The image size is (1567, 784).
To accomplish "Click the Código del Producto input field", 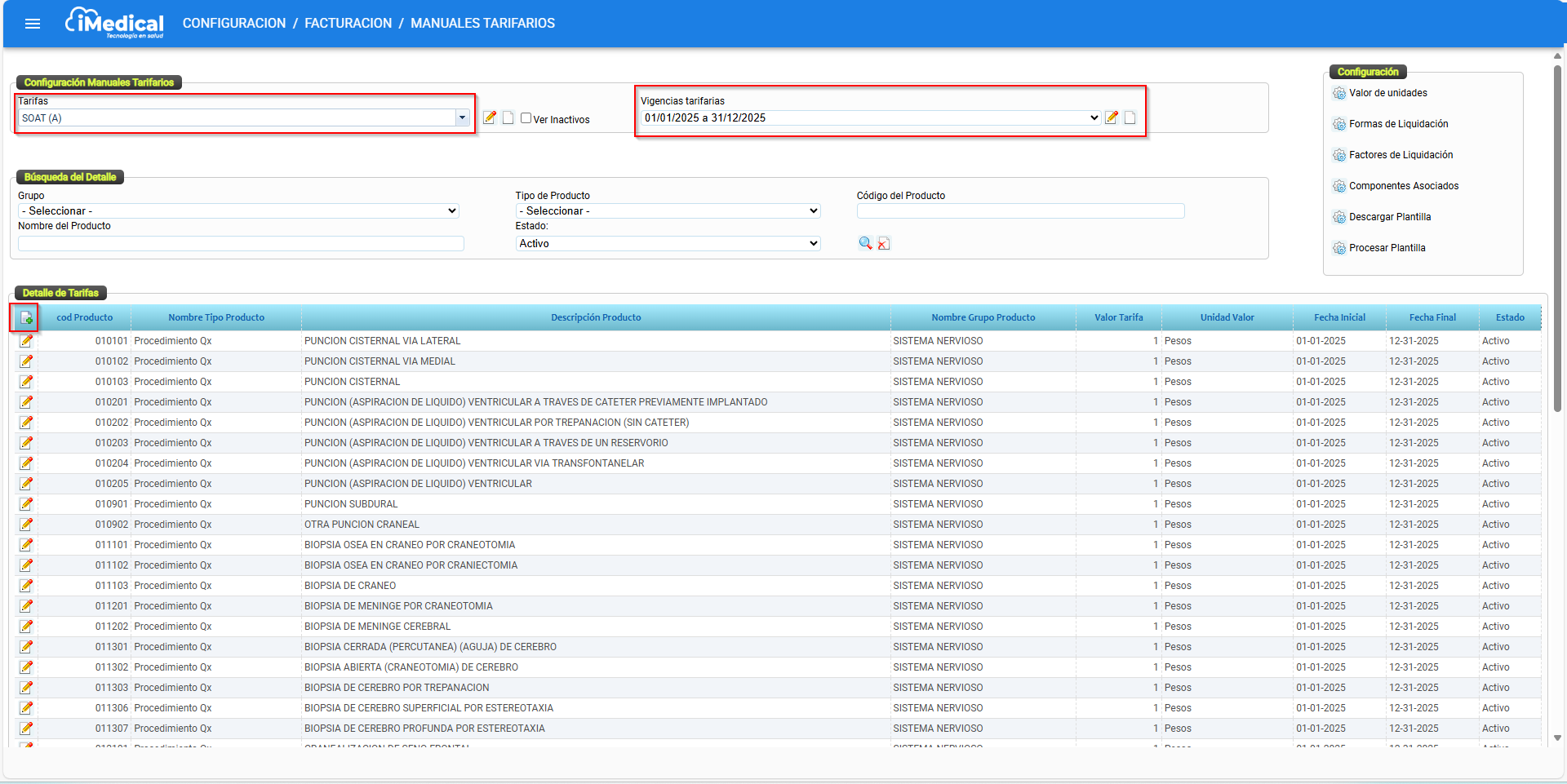I will [x=1020, y=211].
